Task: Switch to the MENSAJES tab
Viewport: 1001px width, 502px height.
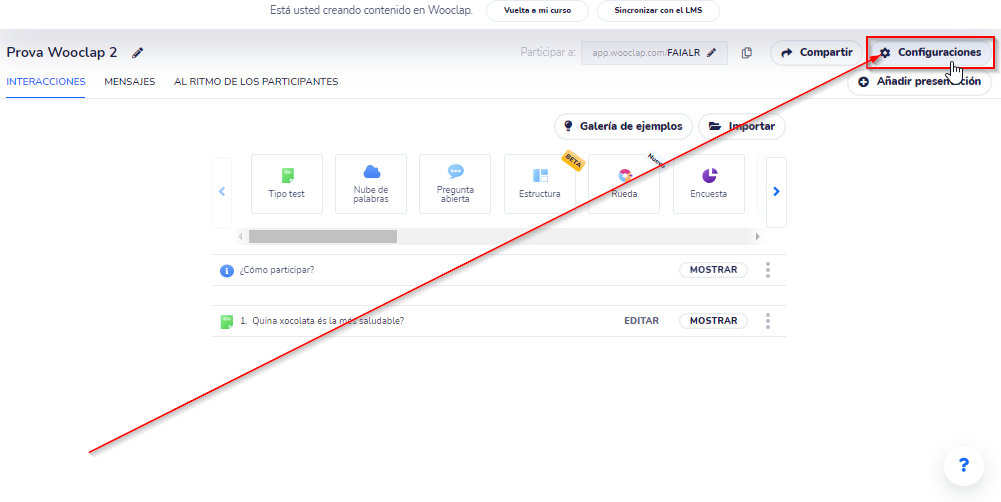Action: (x=130, y=82)
